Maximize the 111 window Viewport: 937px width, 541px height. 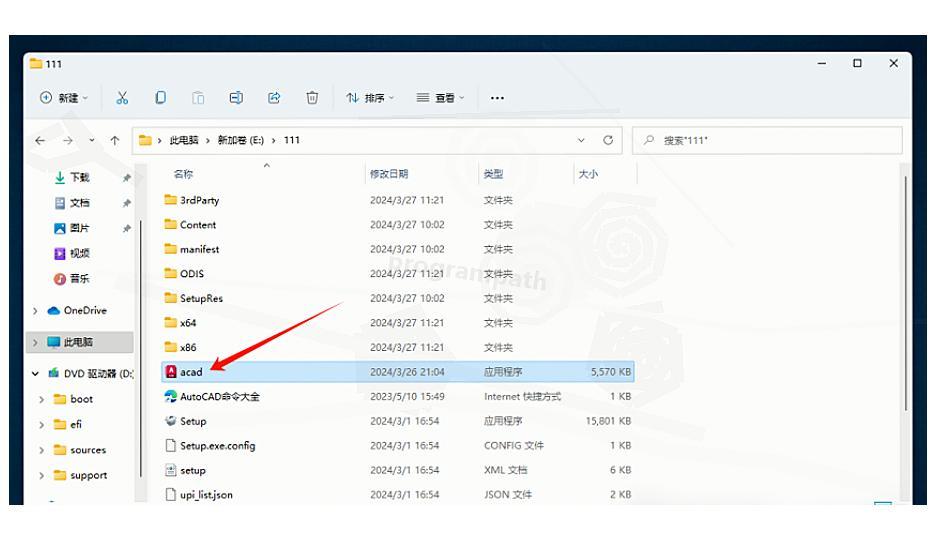coord(858,63)
